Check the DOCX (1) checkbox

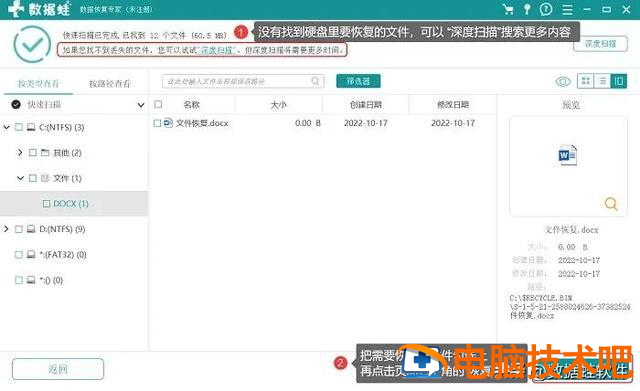[47, 203]
